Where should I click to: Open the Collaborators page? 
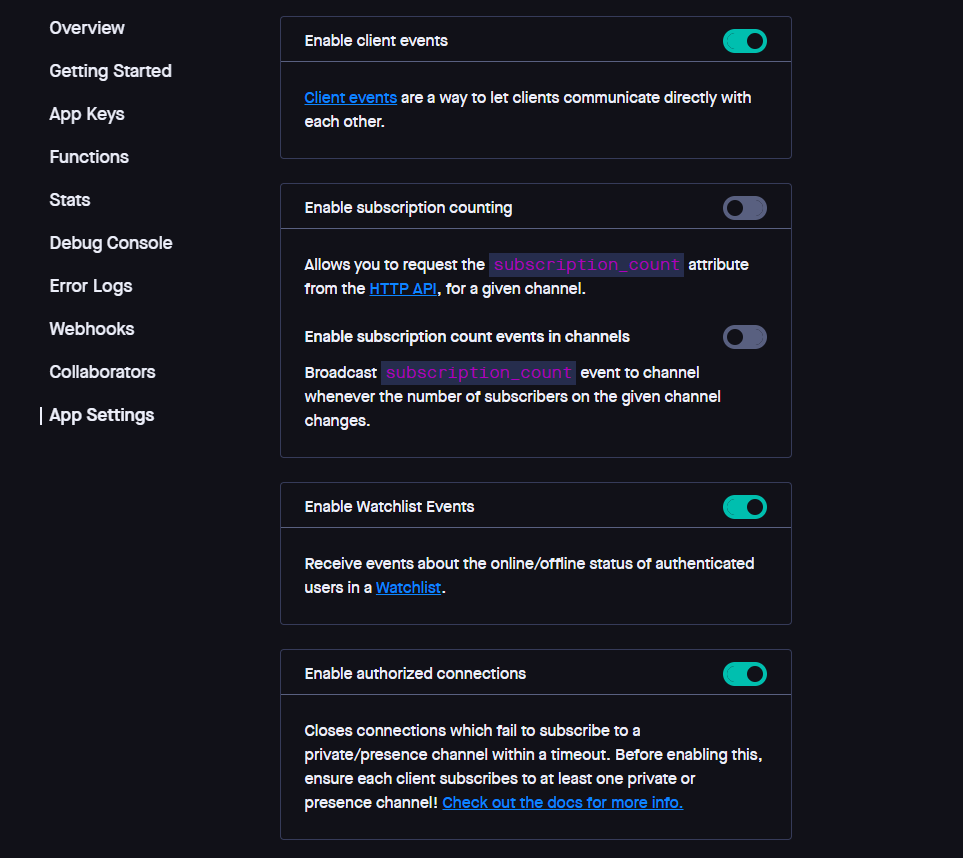(x=102, y=372)
